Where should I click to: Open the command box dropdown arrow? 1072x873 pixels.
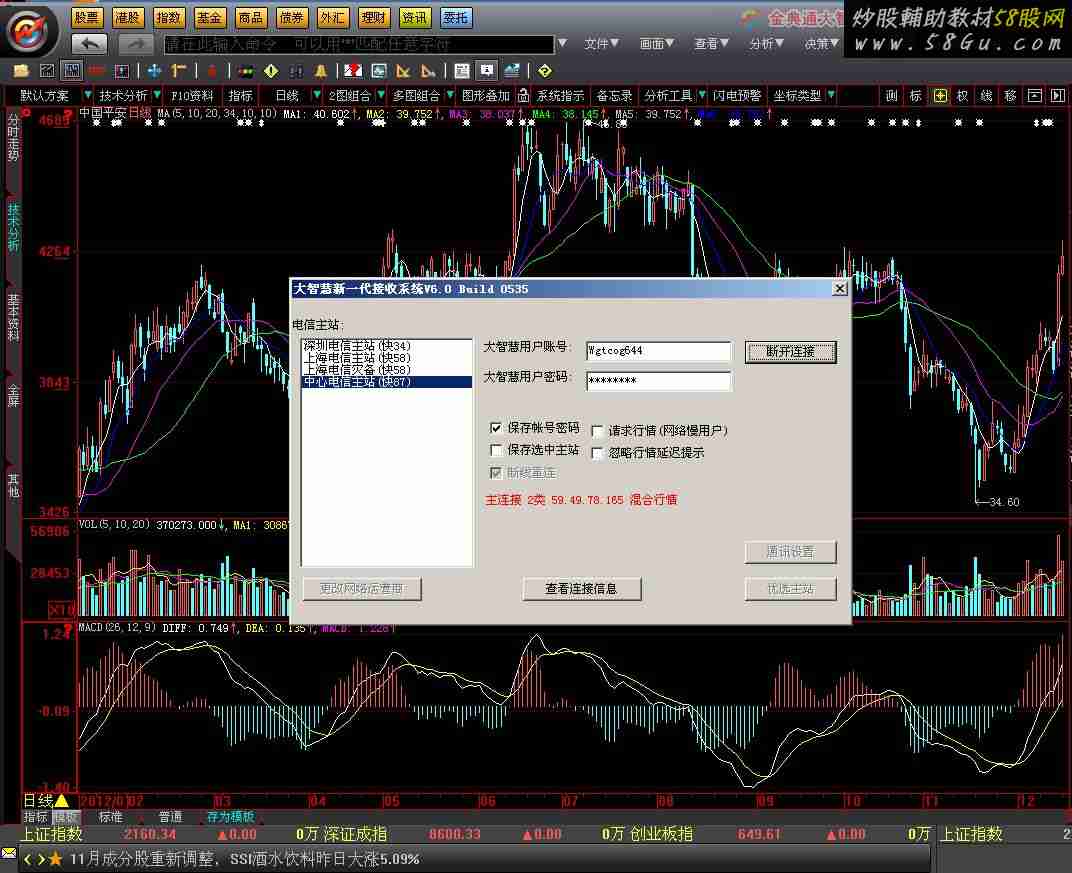(x=562, y=43)
